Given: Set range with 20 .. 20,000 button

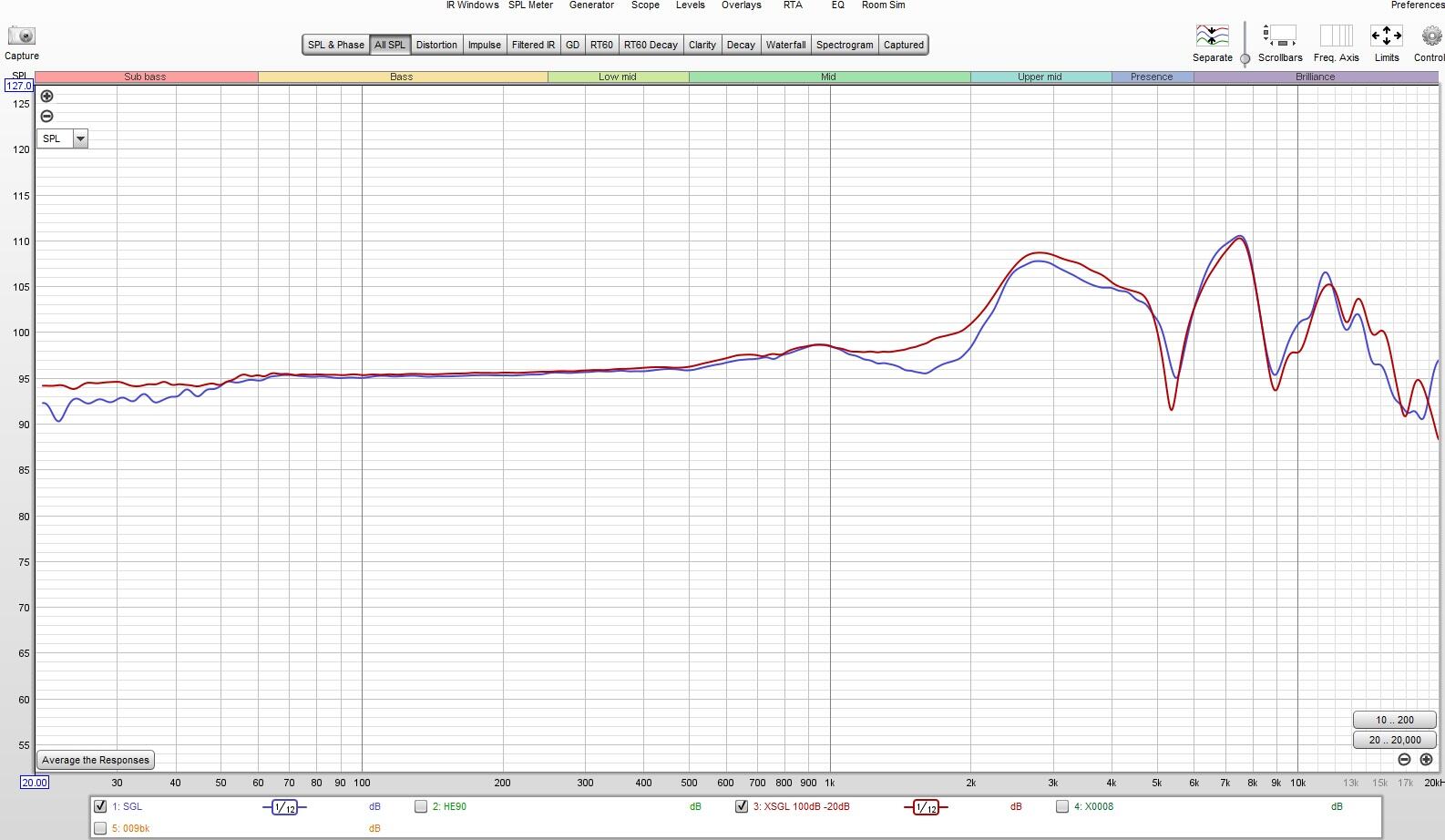Looking at the screenshot, I should [1394, 740].
